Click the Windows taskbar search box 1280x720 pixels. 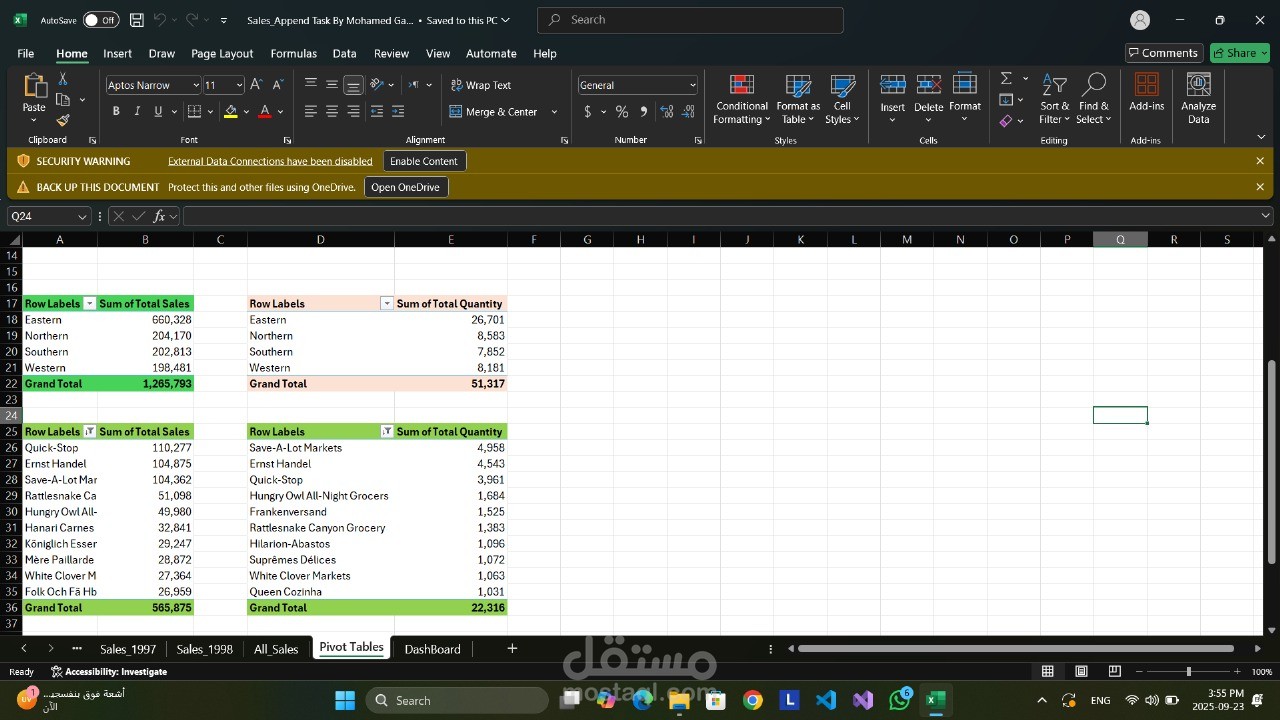(x=456, y=700)
